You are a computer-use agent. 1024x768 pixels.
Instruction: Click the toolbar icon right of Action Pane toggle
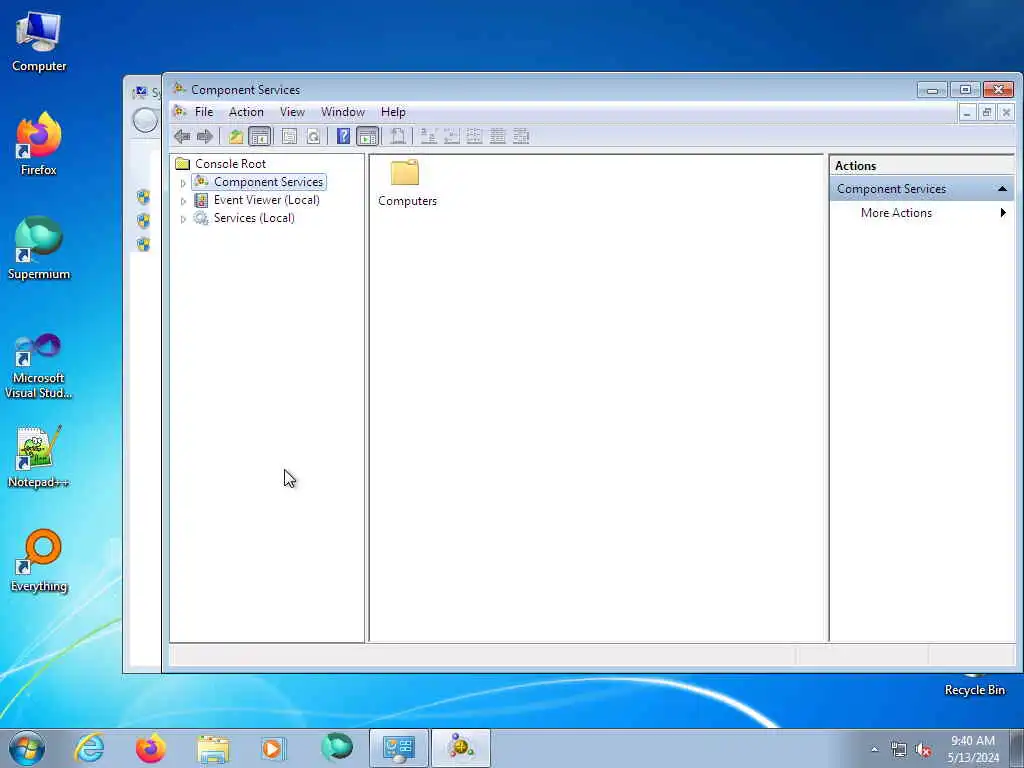[398, 136]
